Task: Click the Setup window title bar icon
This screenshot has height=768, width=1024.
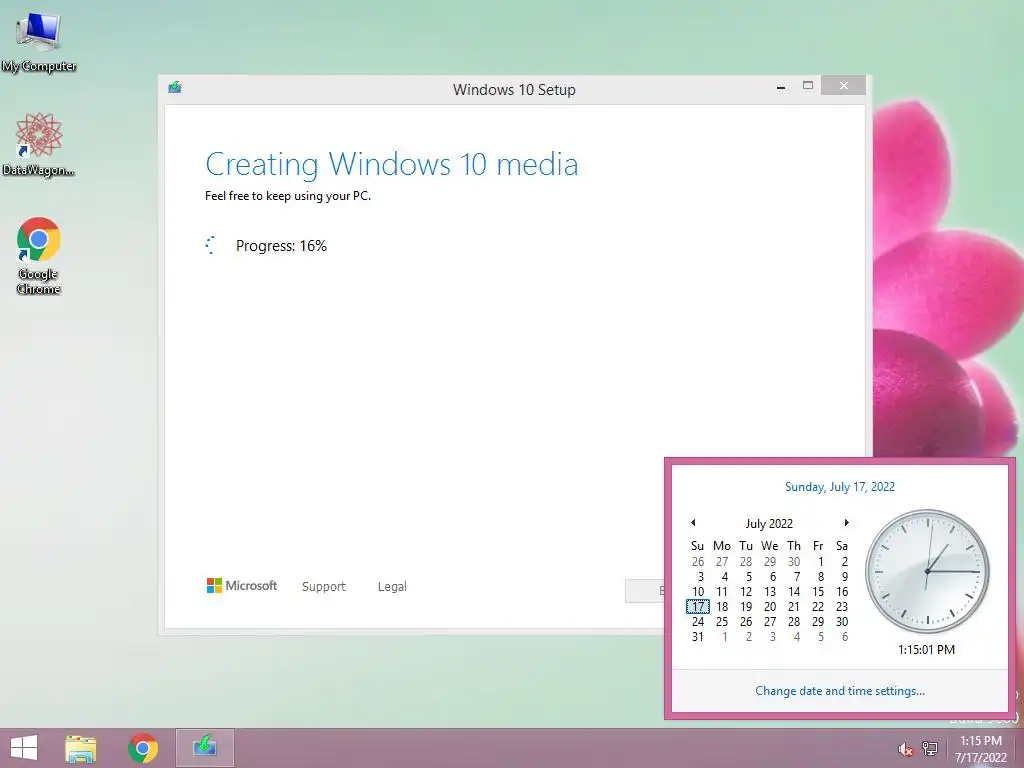Action: coord(174,88)
